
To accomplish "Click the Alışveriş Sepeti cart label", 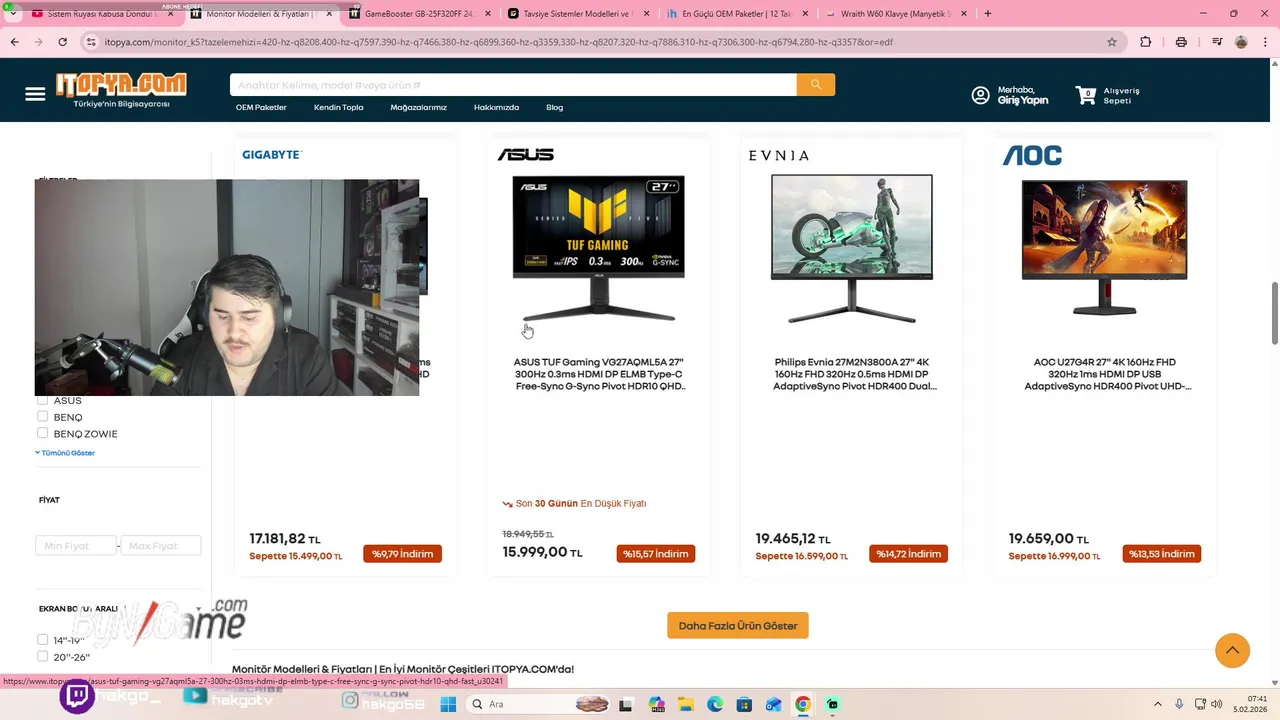I will coord(1121,96).
